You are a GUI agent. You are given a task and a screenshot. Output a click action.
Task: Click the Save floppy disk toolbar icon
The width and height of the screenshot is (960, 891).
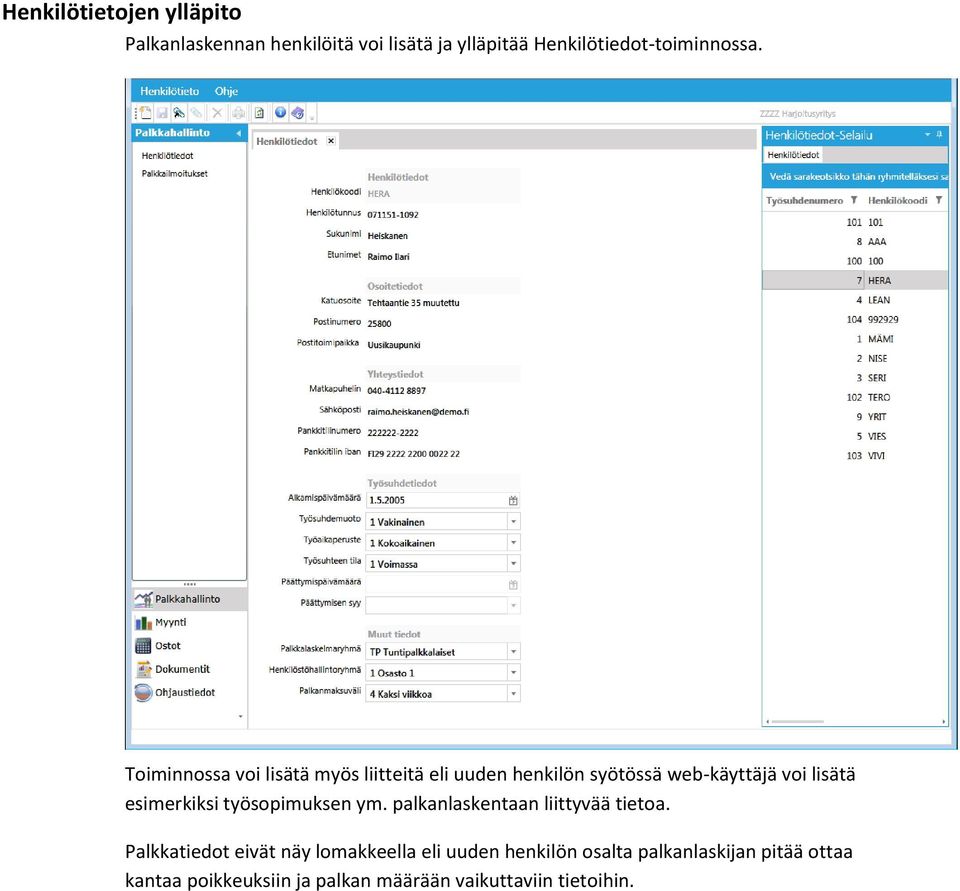(162, 113)
